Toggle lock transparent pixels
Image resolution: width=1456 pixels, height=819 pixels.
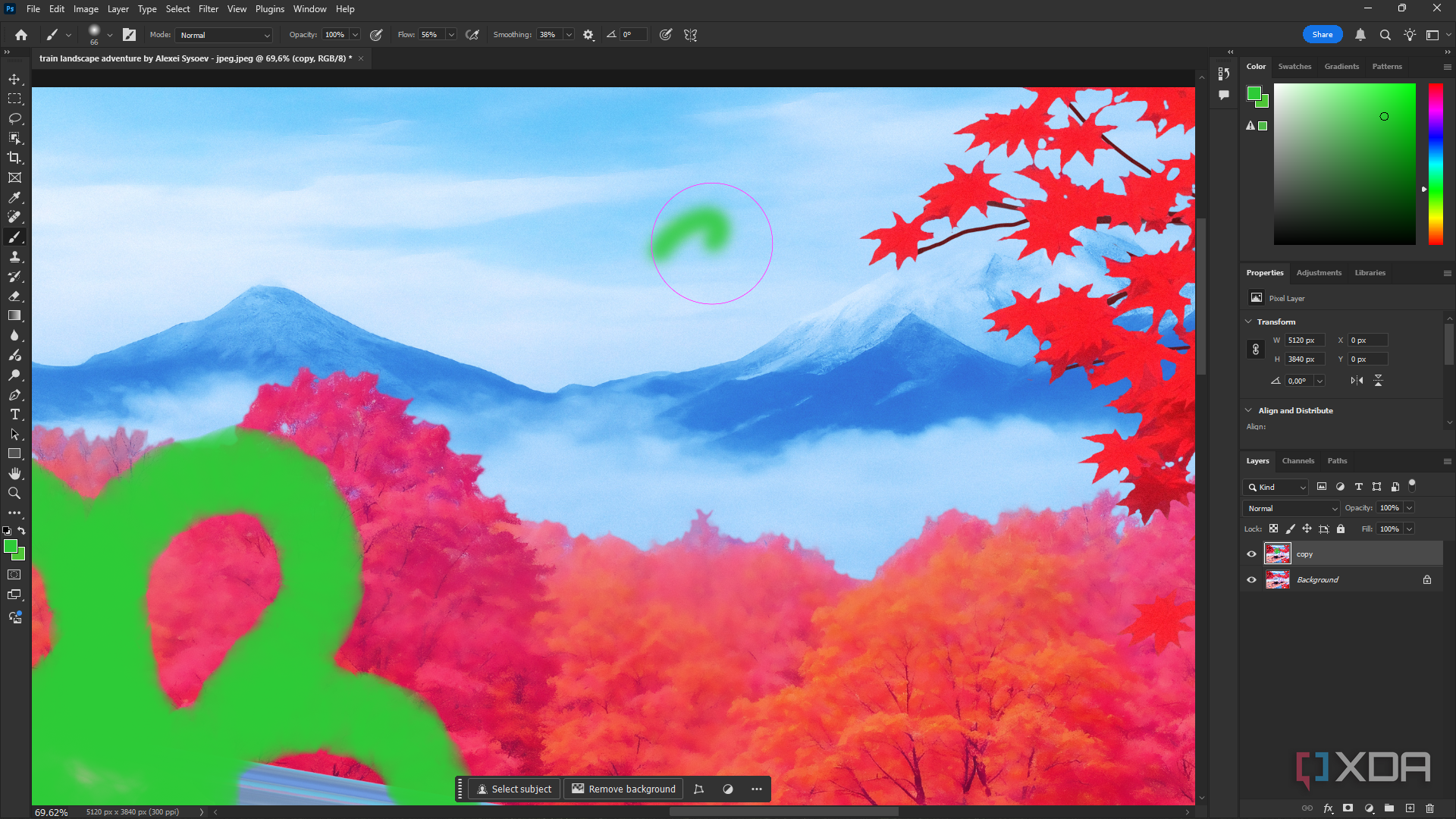pos(1273,529)
